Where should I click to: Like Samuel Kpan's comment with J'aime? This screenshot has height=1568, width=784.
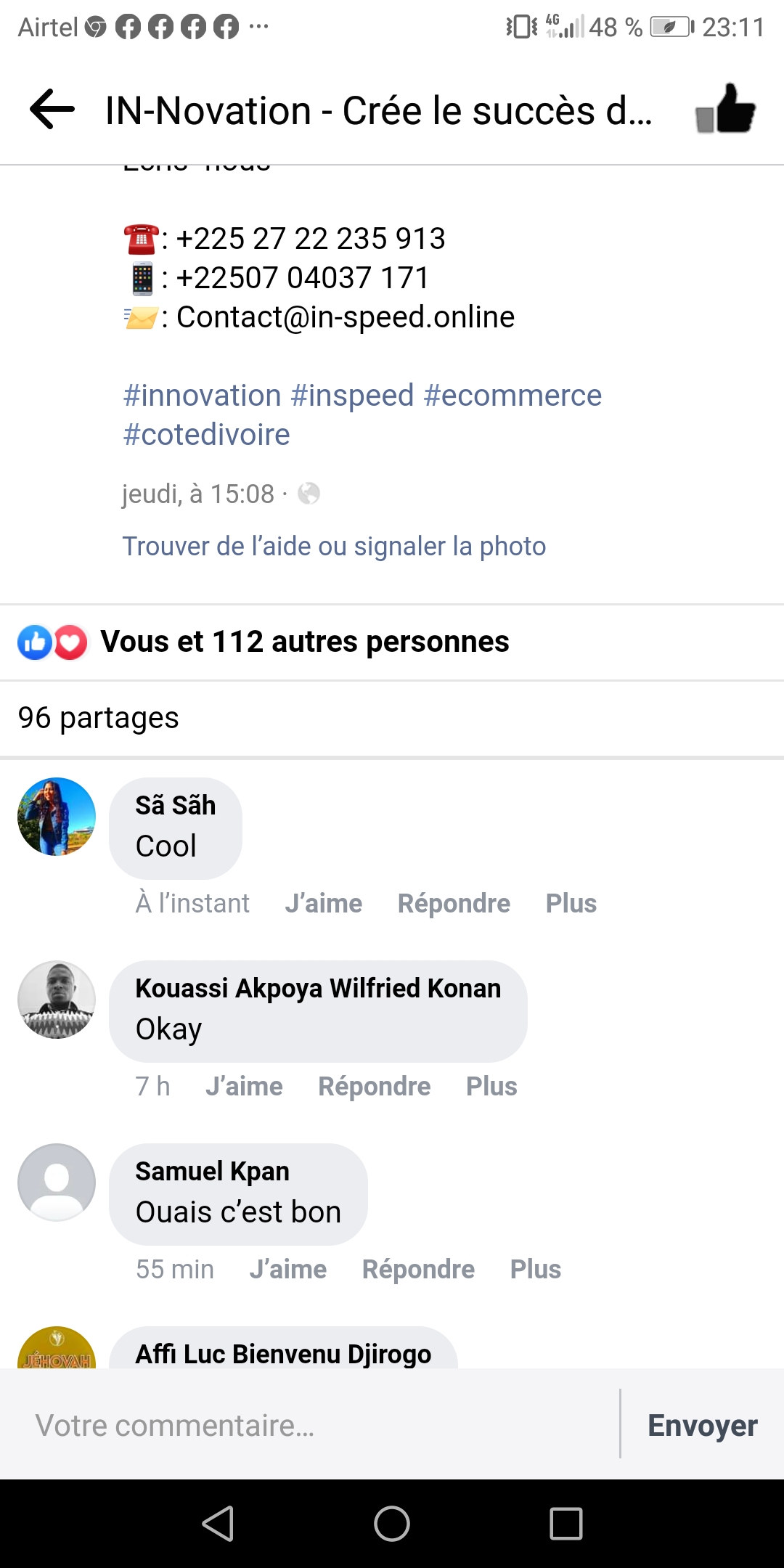click(x=288, y=1270)
